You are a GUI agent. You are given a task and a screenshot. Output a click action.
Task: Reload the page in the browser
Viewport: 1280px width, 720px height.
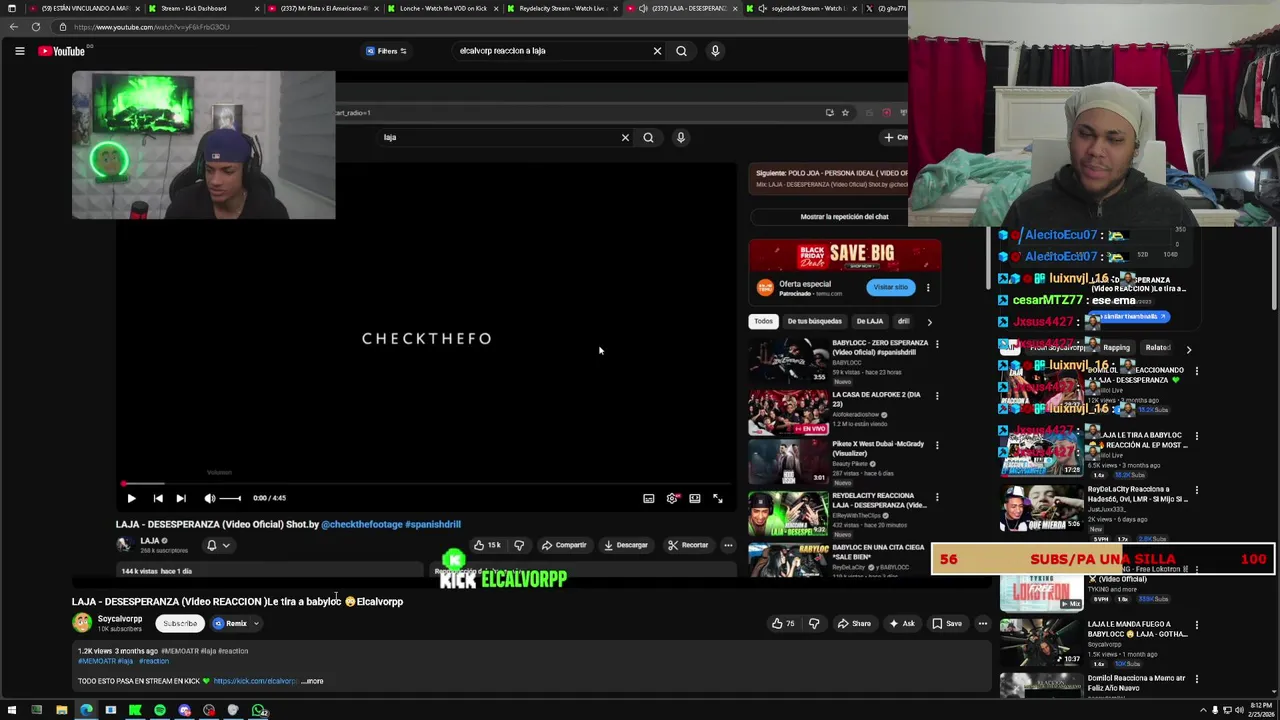36,27
